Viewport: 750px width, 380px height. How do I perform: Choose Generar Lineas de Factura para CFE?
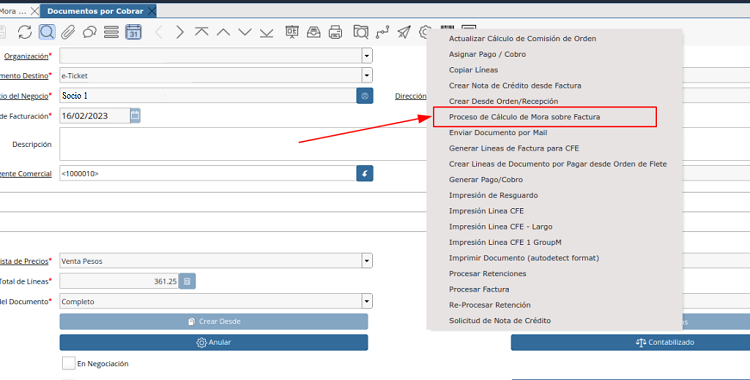(514, 148)
